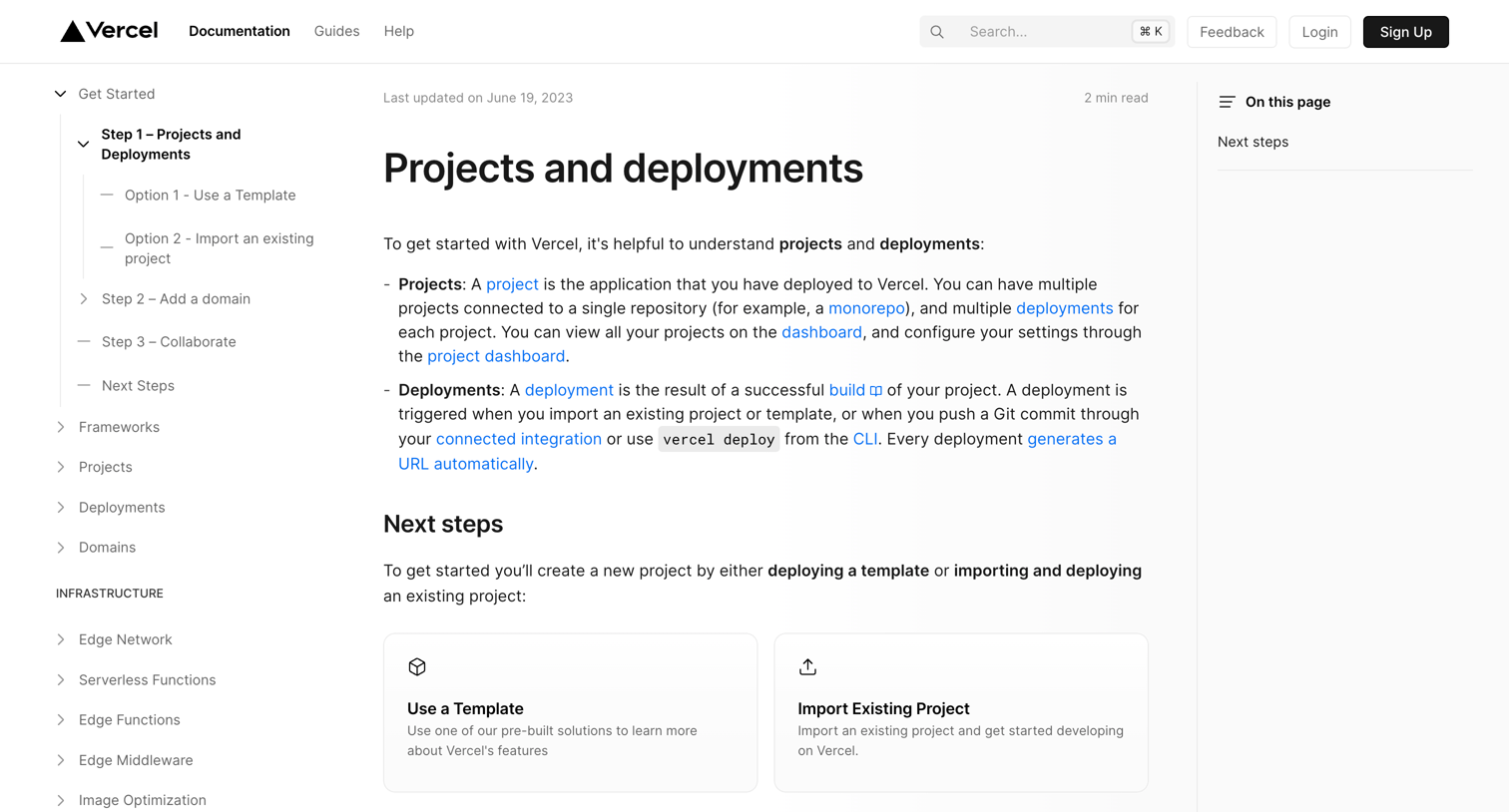Open Step 3 – Collaborate page
Image resolution: width=1509 pixels, height=812 pixels.
pos(169,342)
